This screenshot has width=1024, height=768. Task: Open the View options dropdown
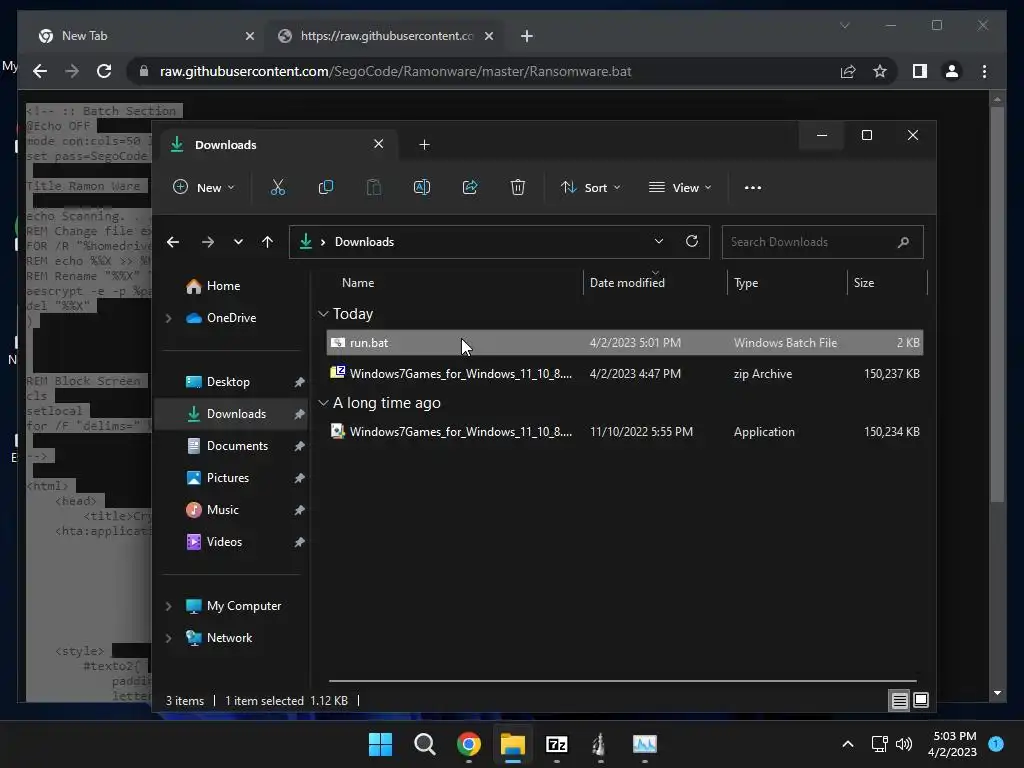click(x=680, y=187)
